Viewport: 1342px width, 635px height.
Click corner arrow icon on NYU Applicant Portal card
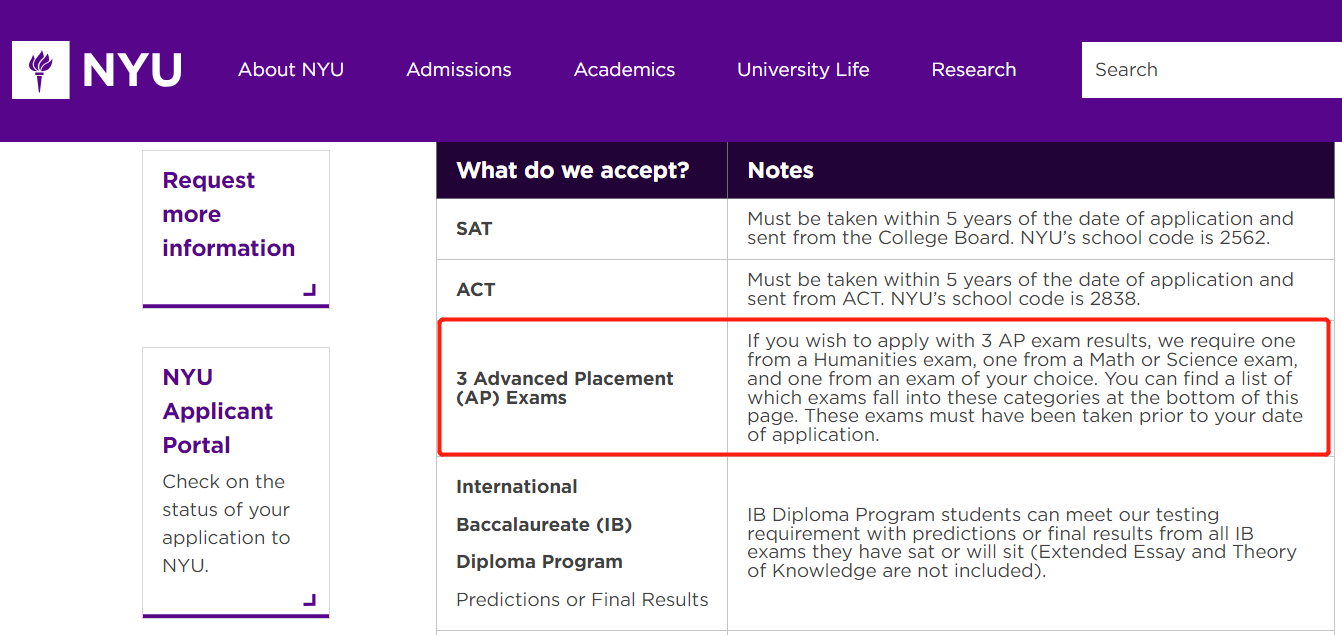[310, 600]
